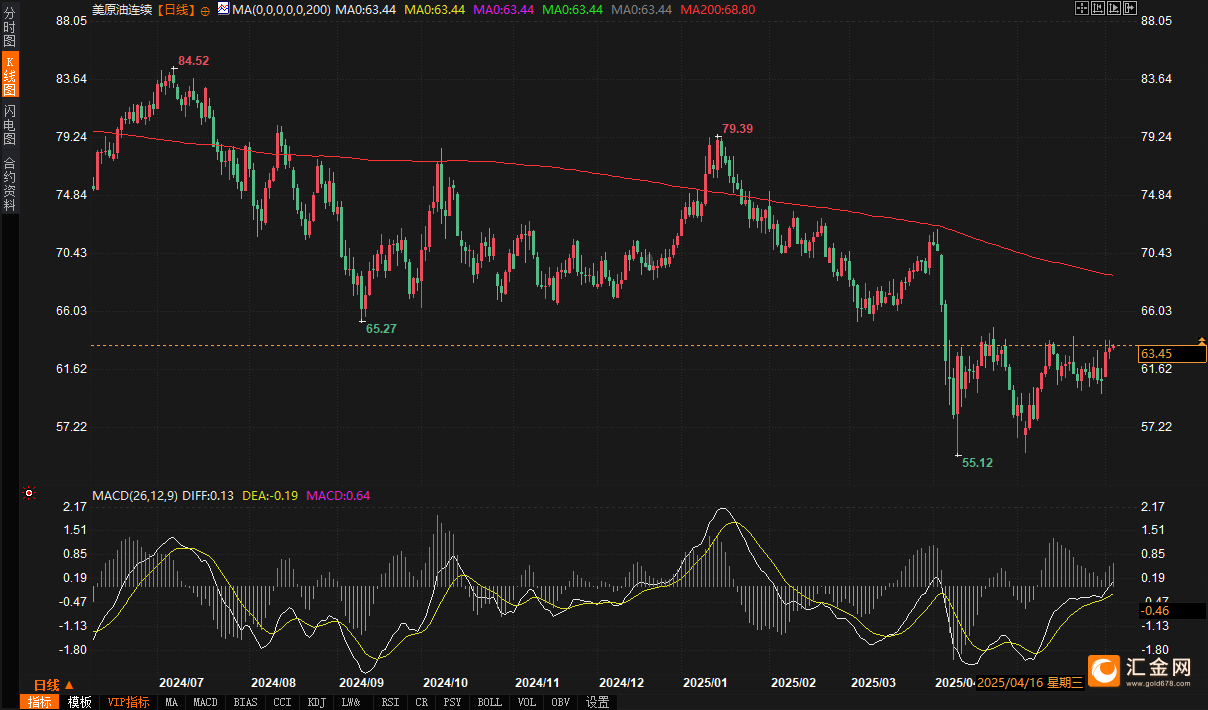Click the current price tag 63.45

[x=1172, y=354]
